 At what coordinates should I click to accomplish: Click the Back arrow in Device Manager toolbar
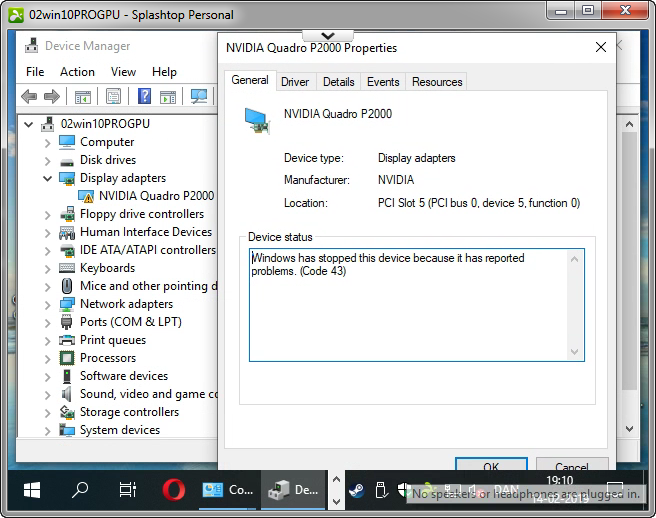tap(29, 97)
